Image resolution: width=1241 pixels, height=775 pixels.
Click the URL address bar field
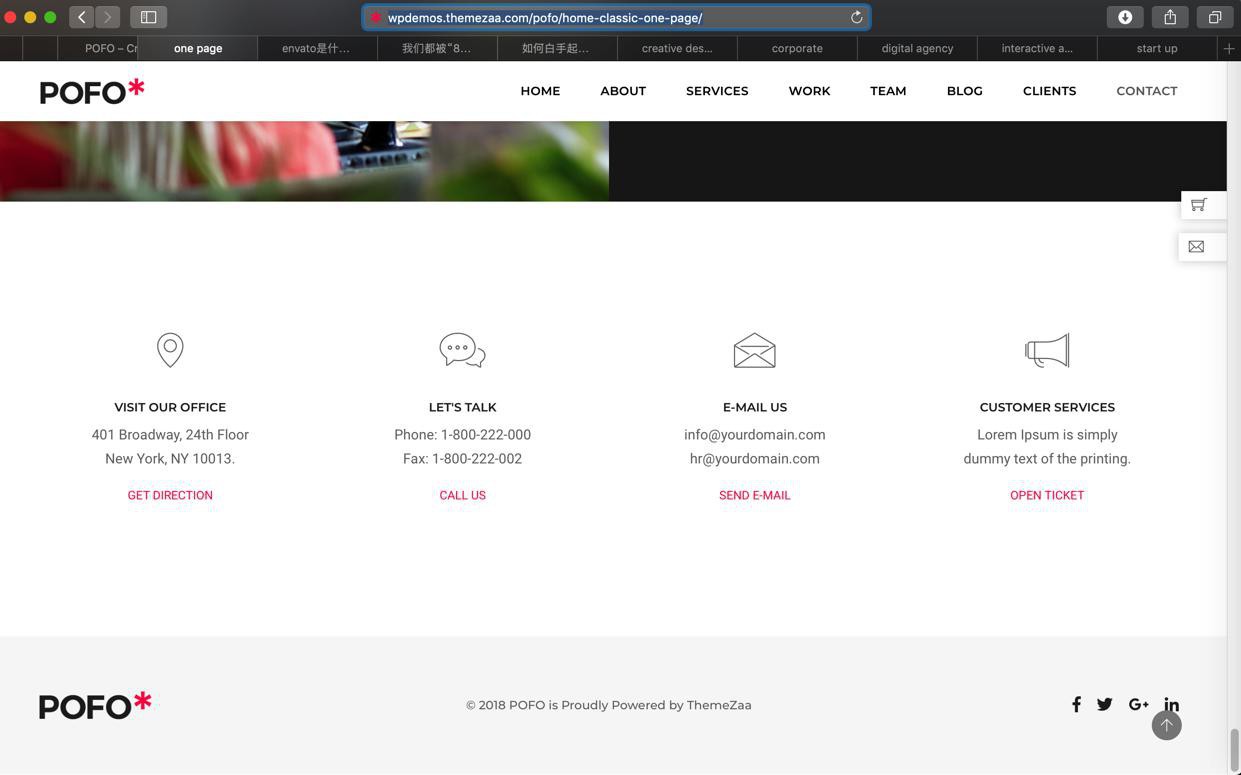pos(616,17)
